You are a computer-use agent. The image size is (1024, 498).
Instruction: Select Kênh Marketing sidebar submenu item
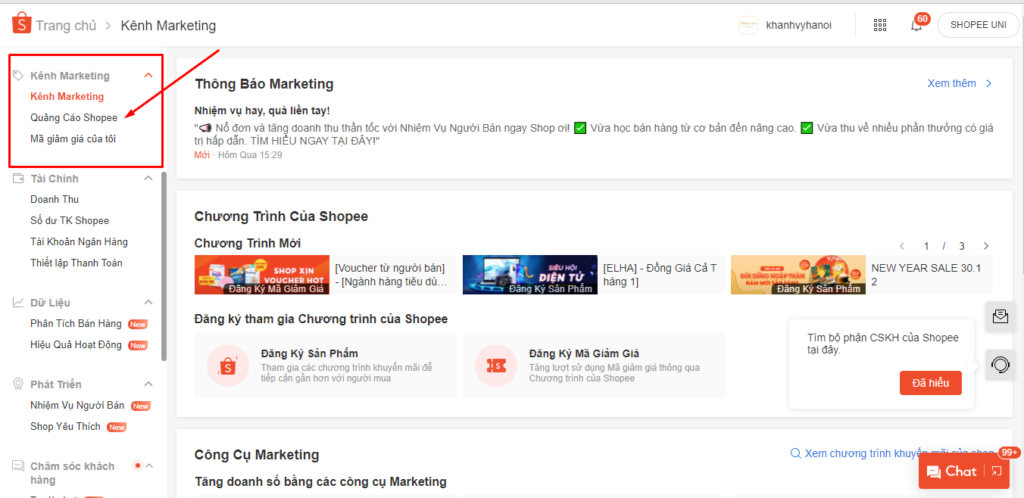(67, 97)
